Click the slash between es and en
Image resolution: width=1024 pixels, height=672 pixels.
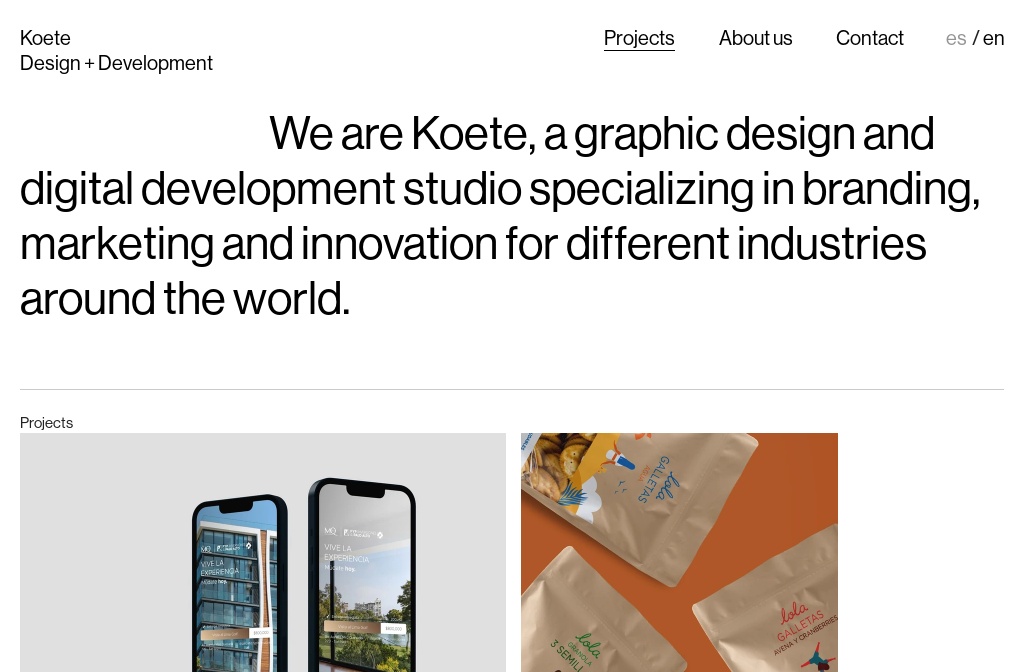[976, 38]
